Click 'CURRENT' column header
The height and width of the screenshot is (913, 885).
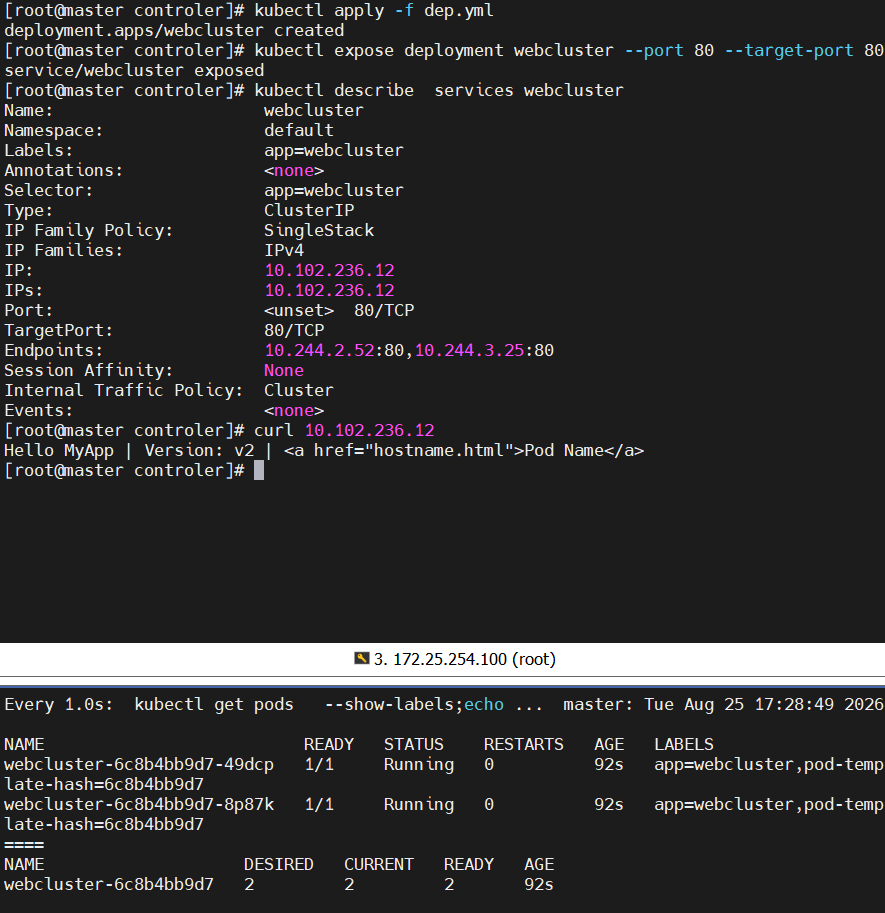pos(379,864)
